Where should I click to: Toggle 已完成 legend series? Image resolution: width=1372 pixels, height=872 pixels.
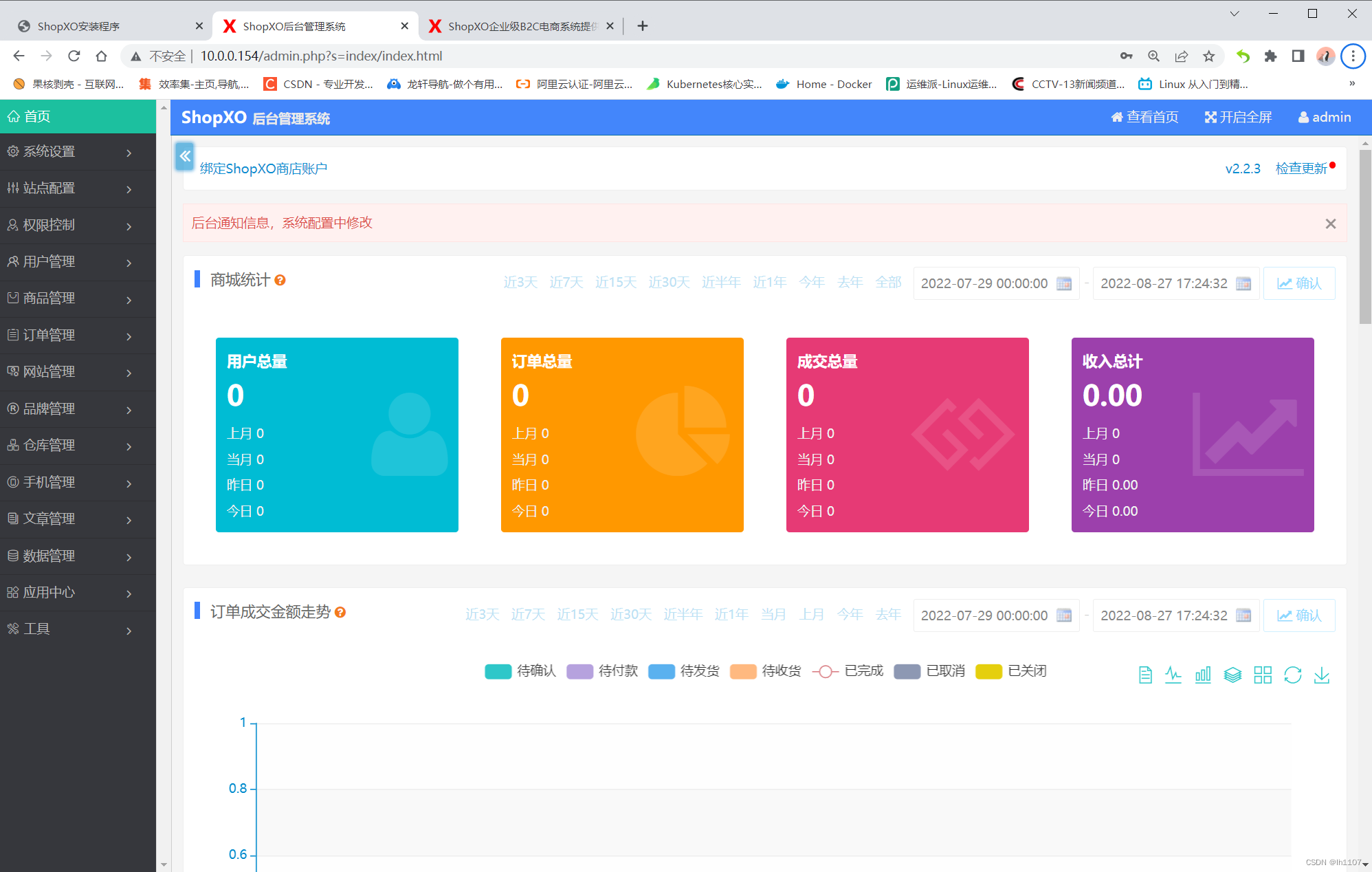[848, 671]
